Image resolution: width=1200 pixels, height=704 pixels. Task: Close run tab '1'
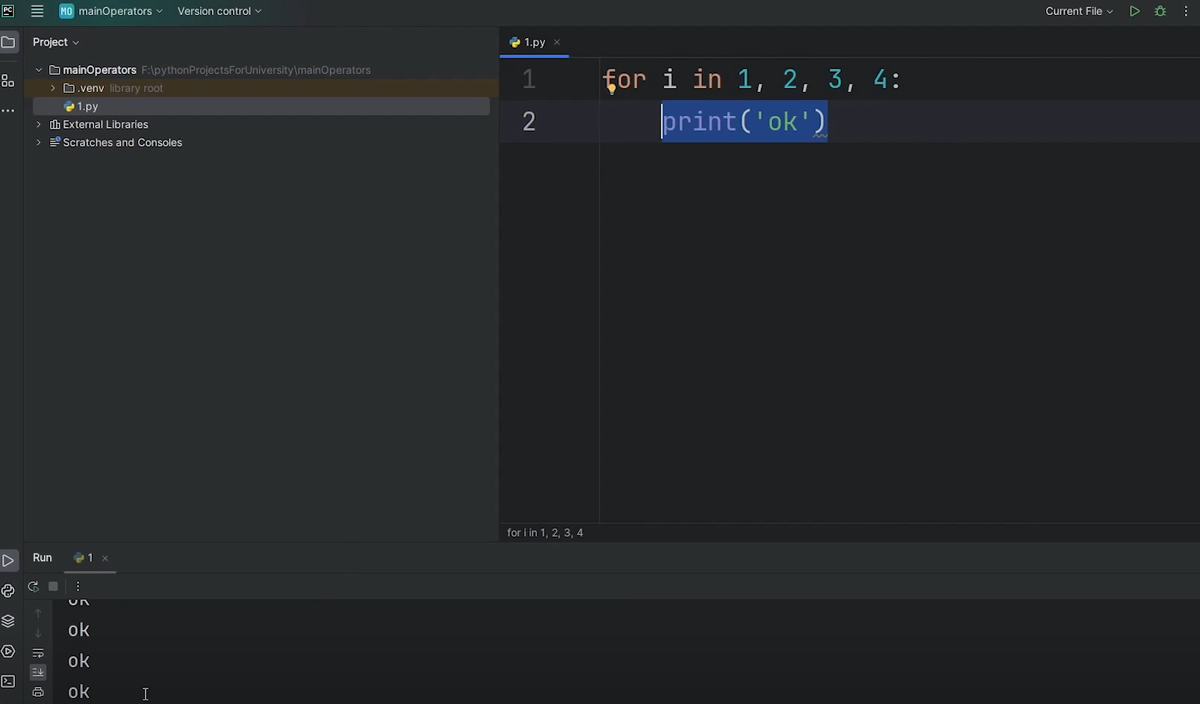coord(105,558)
